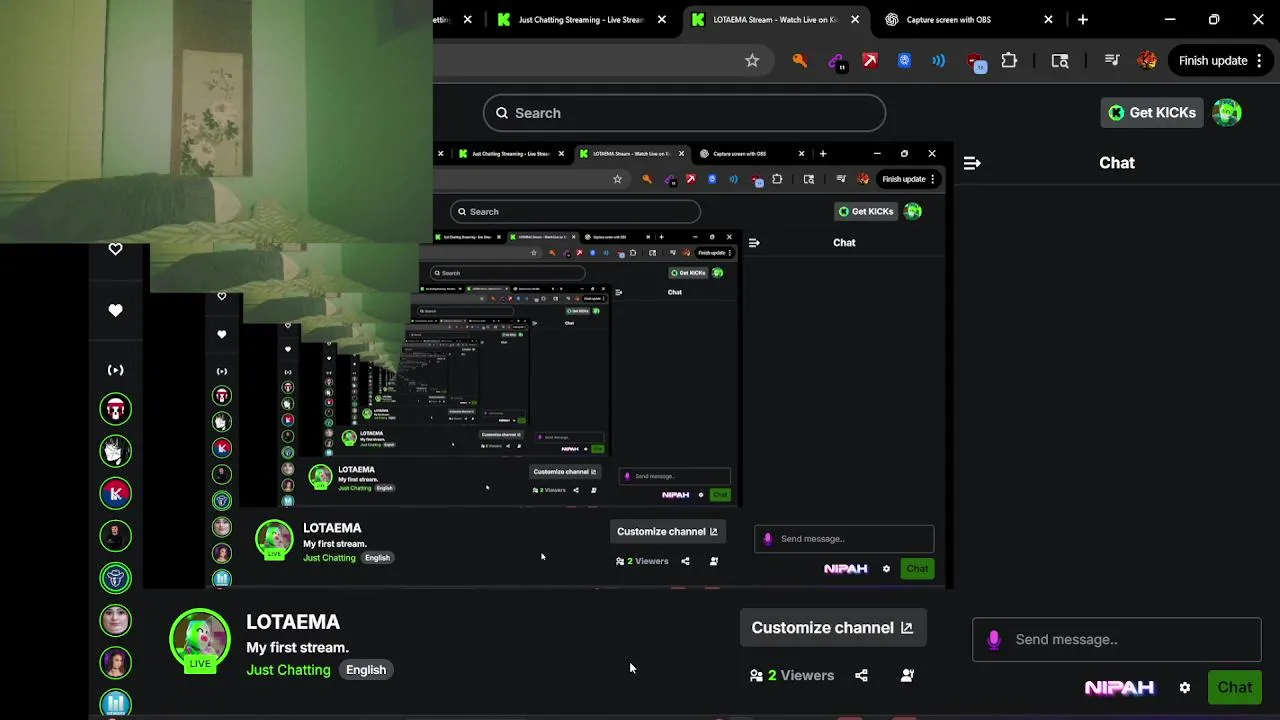Close the LOTAEMA Stream tab

tap(855, 19)
